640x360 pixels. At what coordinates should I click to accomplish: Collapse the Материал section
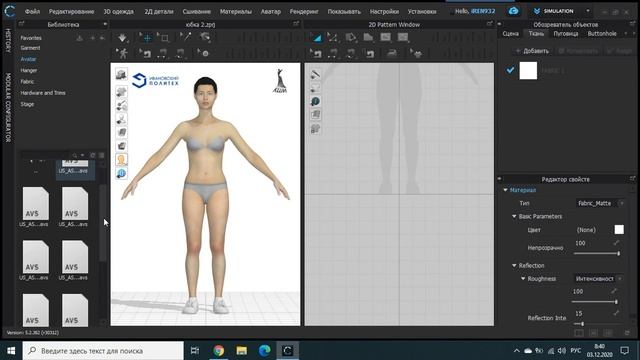point(506,190)
